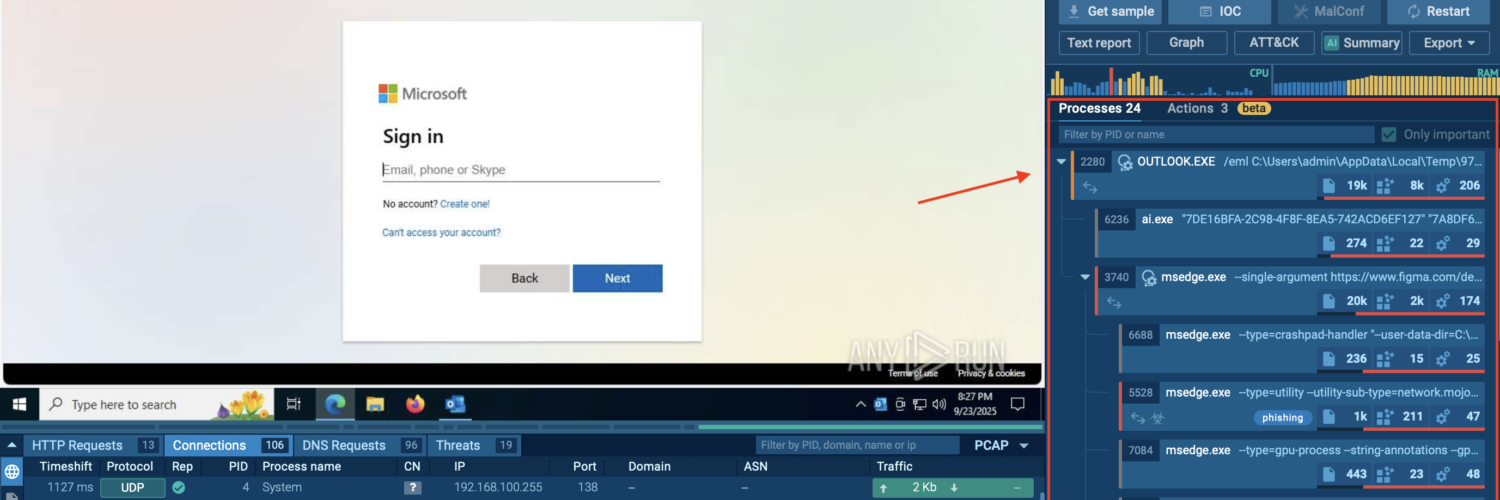1500x500 pixels.
Task: Open the Export dropdown
Action: (x=1449, y=43)
